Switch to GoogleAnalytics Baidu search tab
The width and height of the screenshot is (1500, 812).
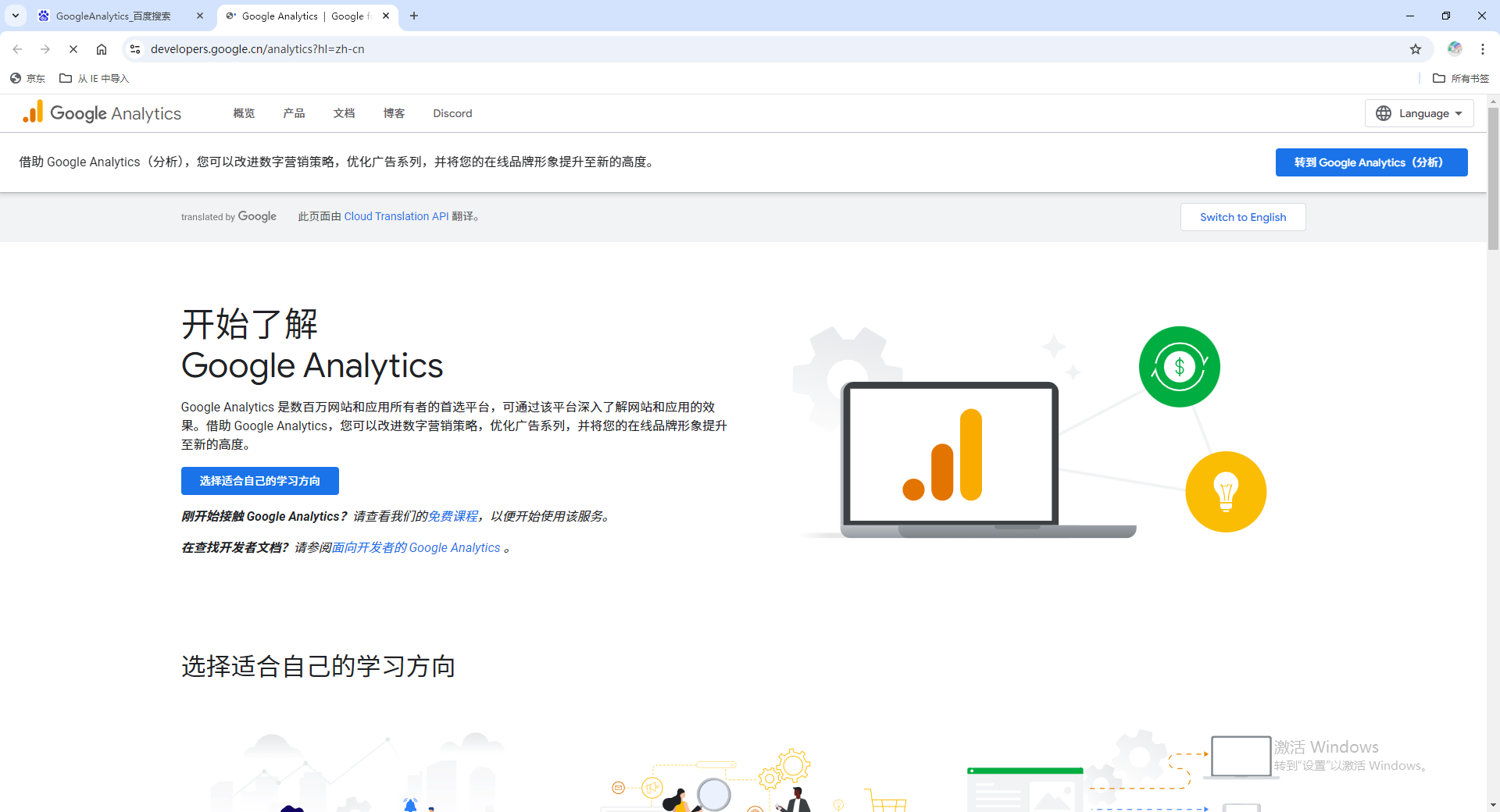coord(113,16)
